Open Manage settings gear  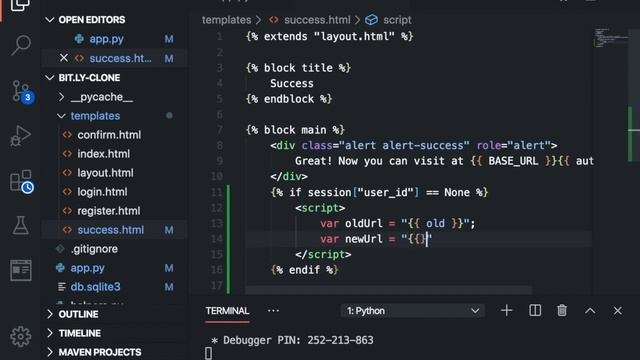(x=20, y=336)
